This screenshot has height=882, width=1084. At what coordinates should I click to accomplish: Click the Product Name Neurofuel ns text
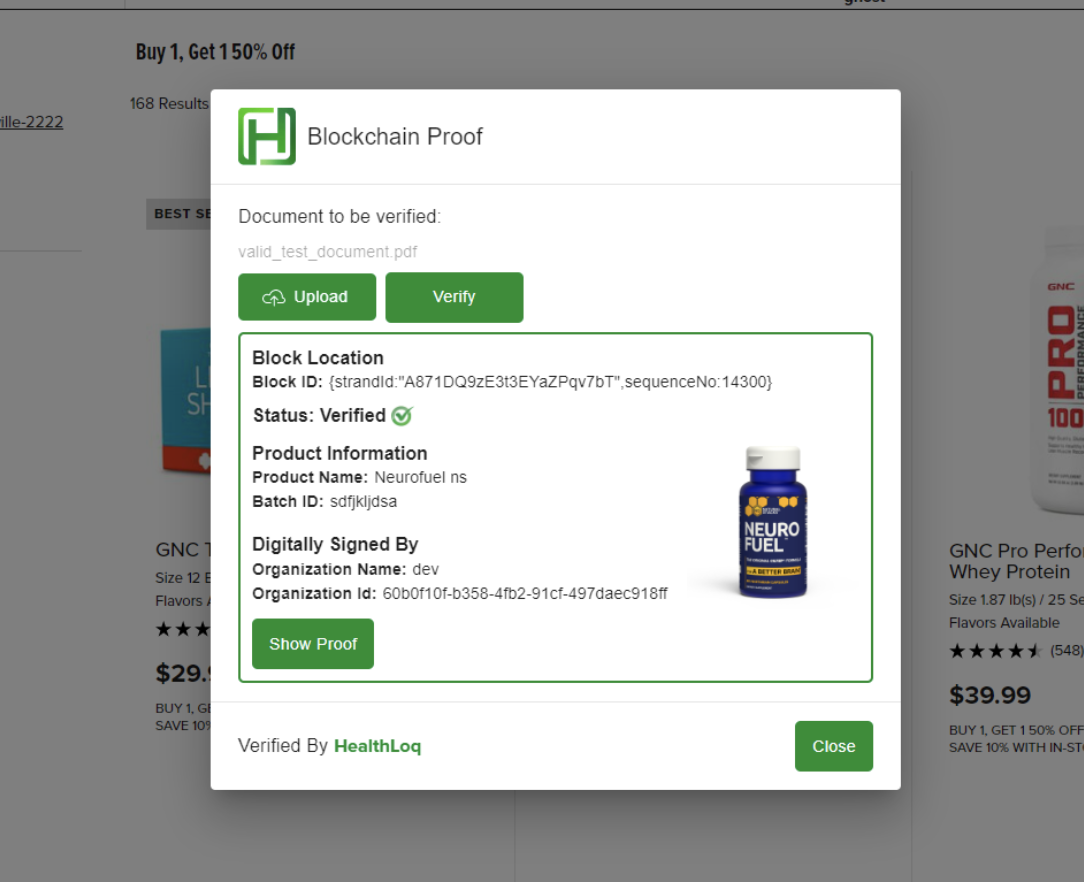359,477
